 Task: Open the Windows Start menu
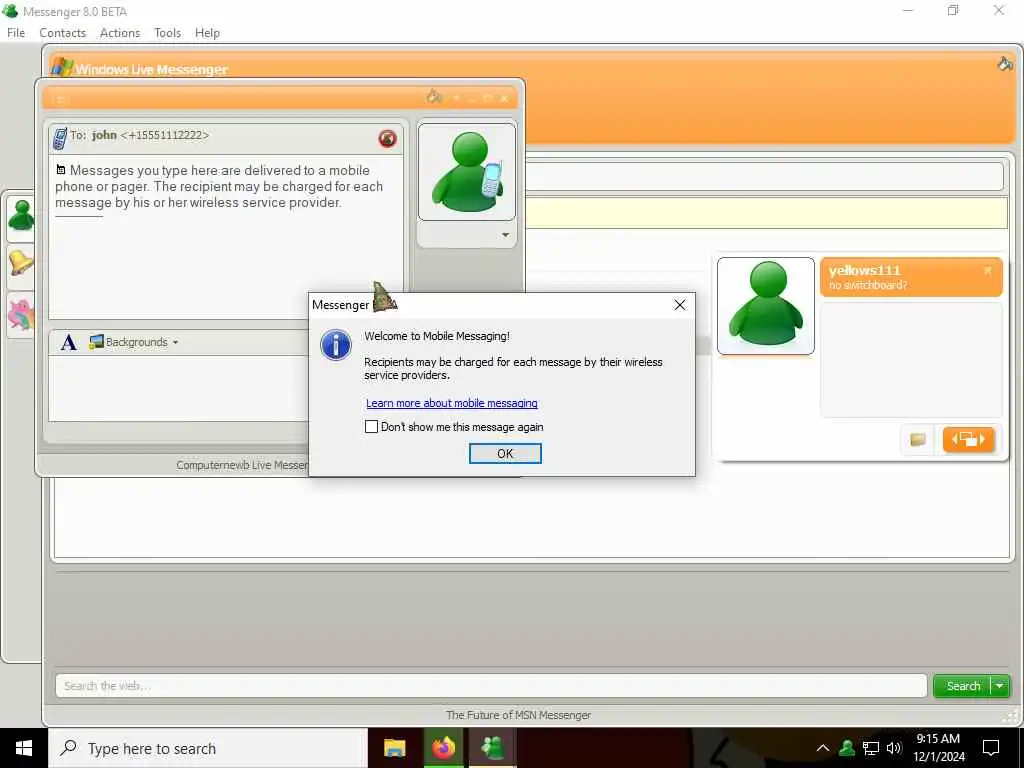pos(24,748)
